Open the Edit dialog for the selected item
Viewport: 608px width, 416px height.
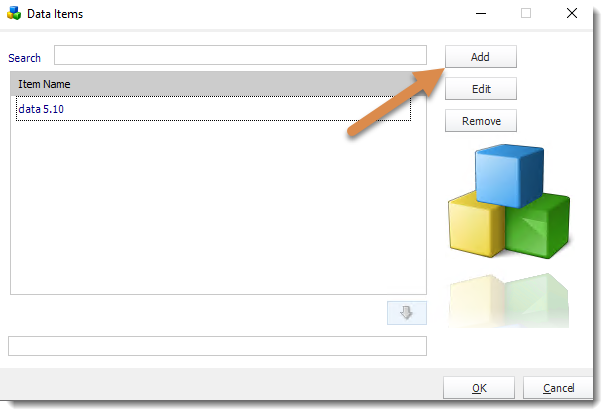coord(480,89)
